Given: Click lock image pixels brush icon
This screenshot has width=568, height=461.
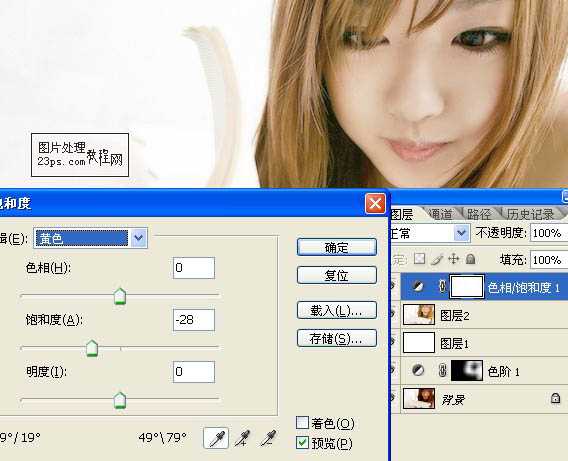Looking at the screenshot, I should click(x=437, y=259).
